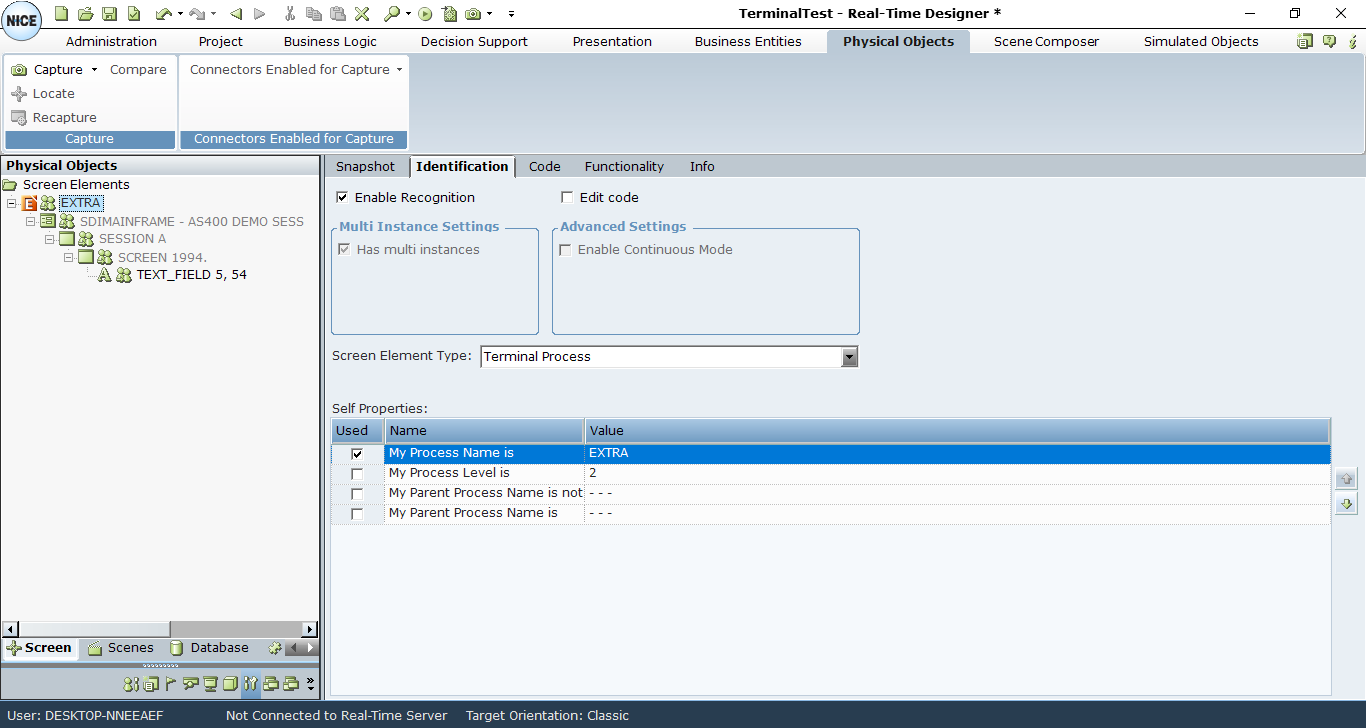Collapse the SESSION A tree node
Viewport: 1366px width, 728px height.
pyautogui.click(x=50, y=240)
